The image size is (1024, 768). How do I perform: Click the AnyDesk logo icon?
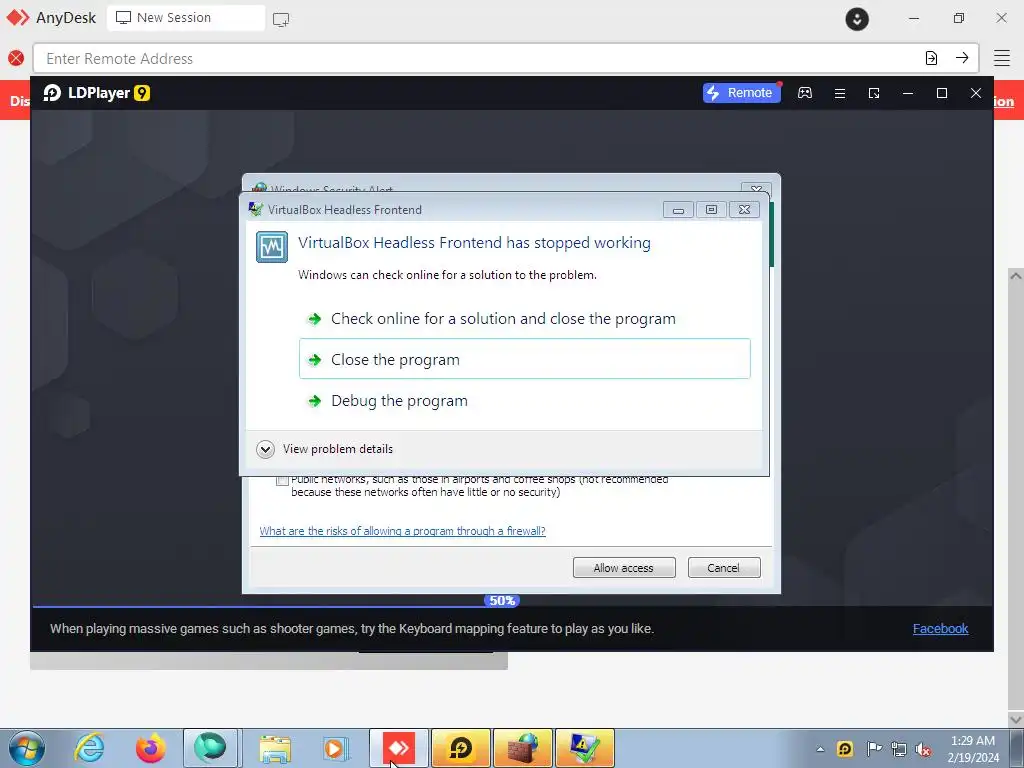click(x=18, y=18)
